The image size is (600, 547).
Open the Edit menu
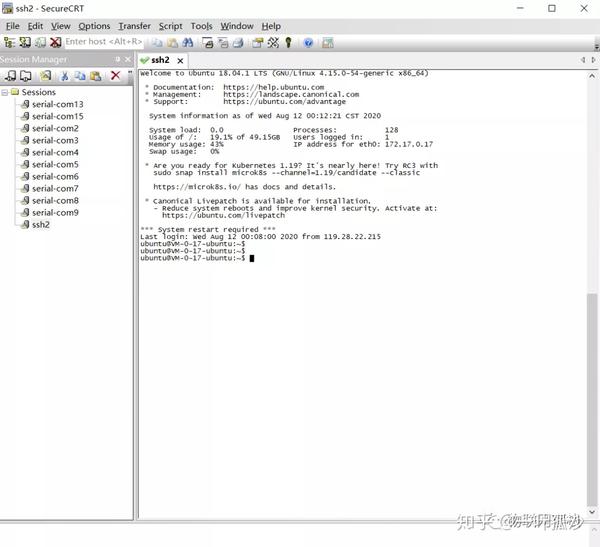tap(35, 26)
